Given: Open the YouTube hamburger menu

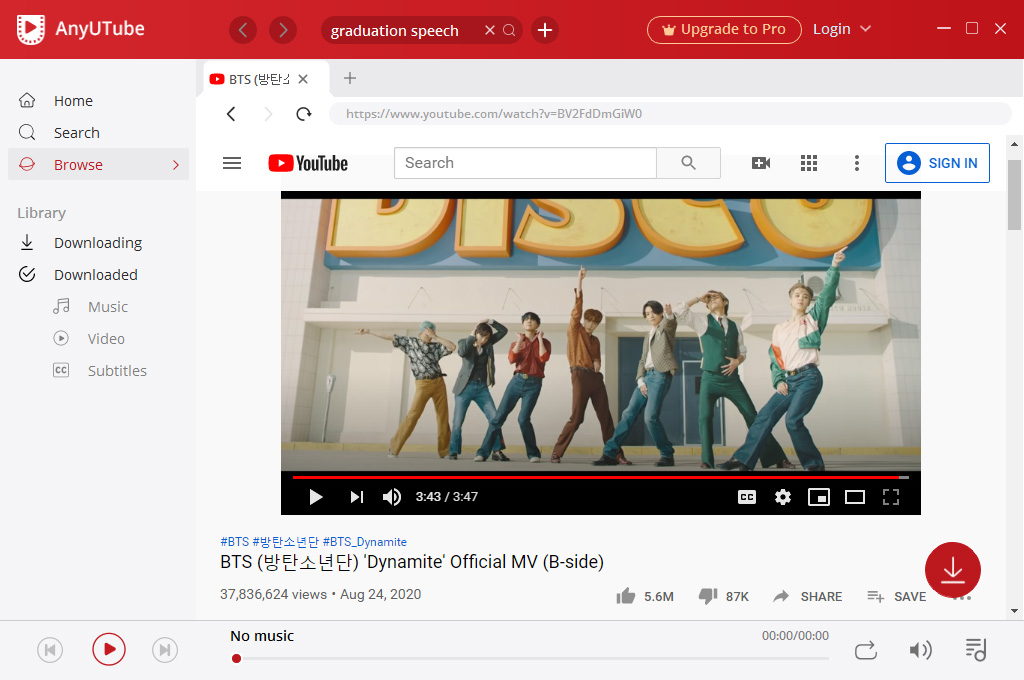Looking at the screenshot, I should [232, 163].
